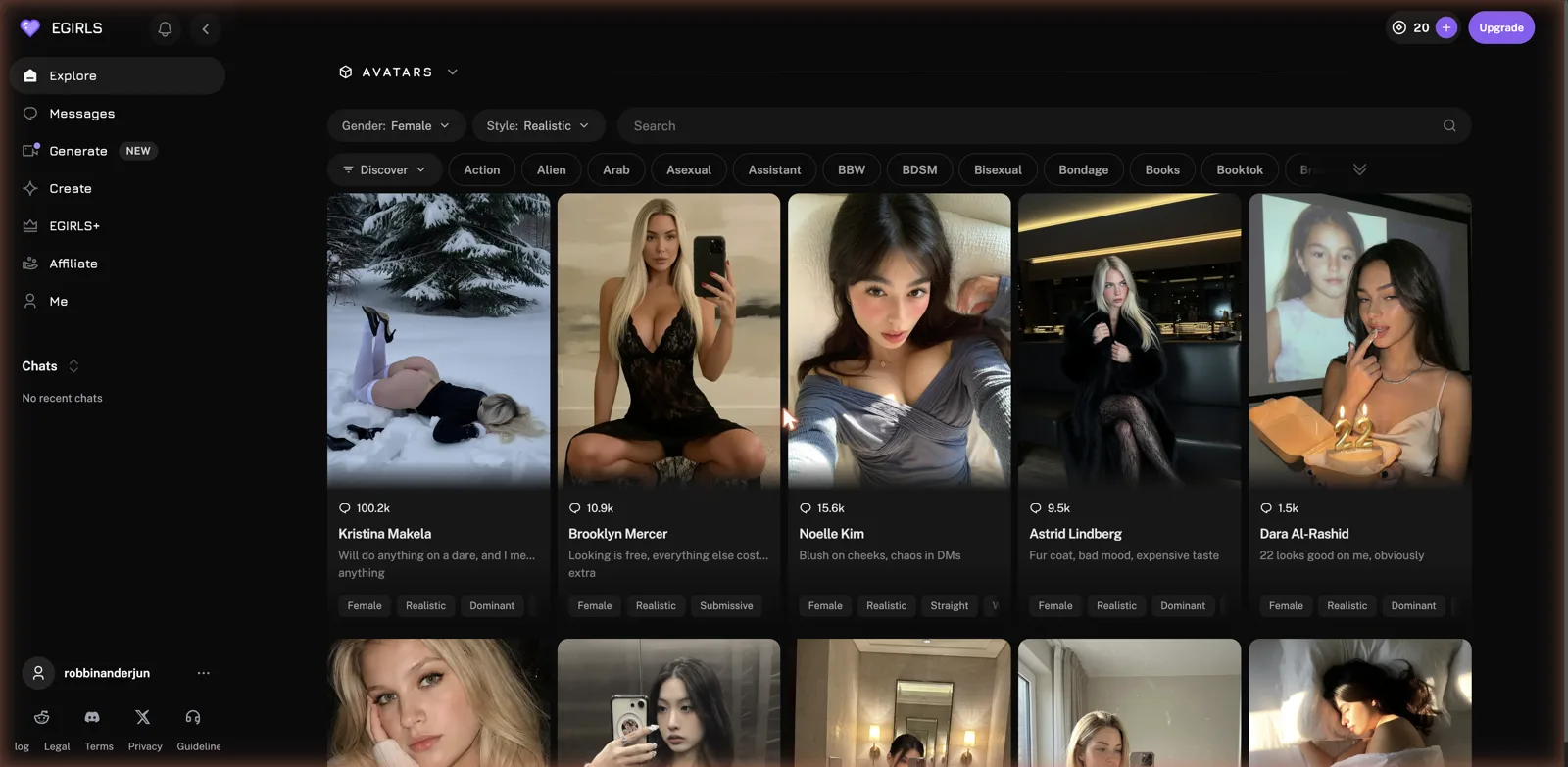Open the Dara Al-Rashid avatar thumbnail
The height and width of the screenshot is (767, 1568).
(x=1360, y=340)
